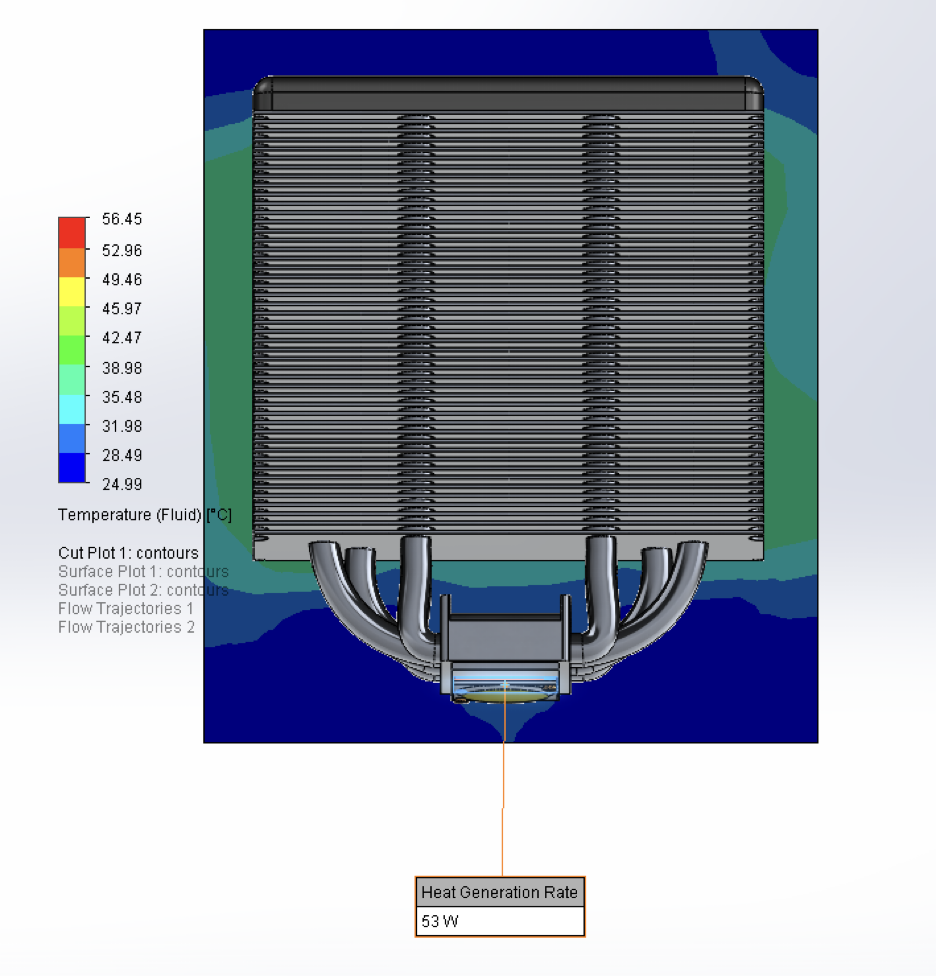The width and height of the screenshot is (936, 976).
Task: Click the legend value 42.47
Action: click(x=122, y=337)
